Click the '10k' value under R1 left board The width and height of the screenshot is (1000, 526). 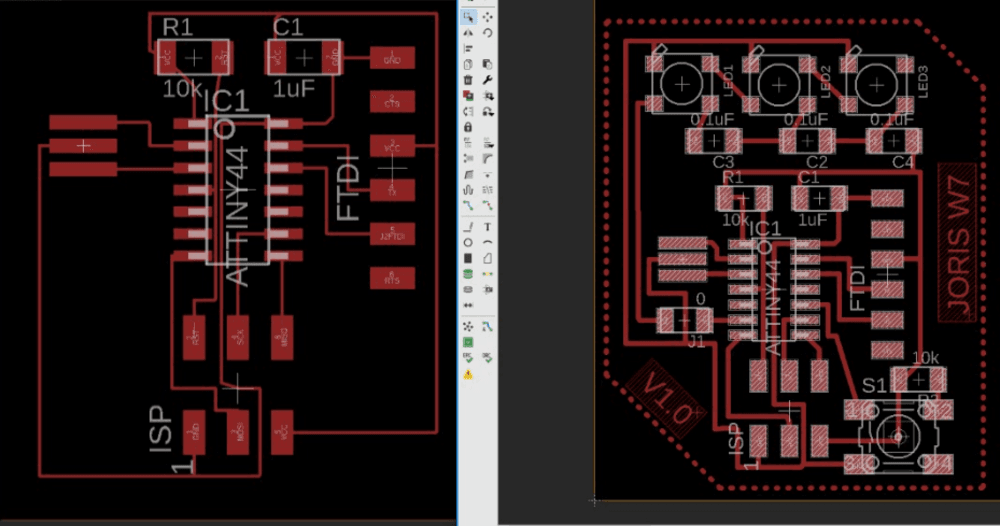[x=182, y=90]
